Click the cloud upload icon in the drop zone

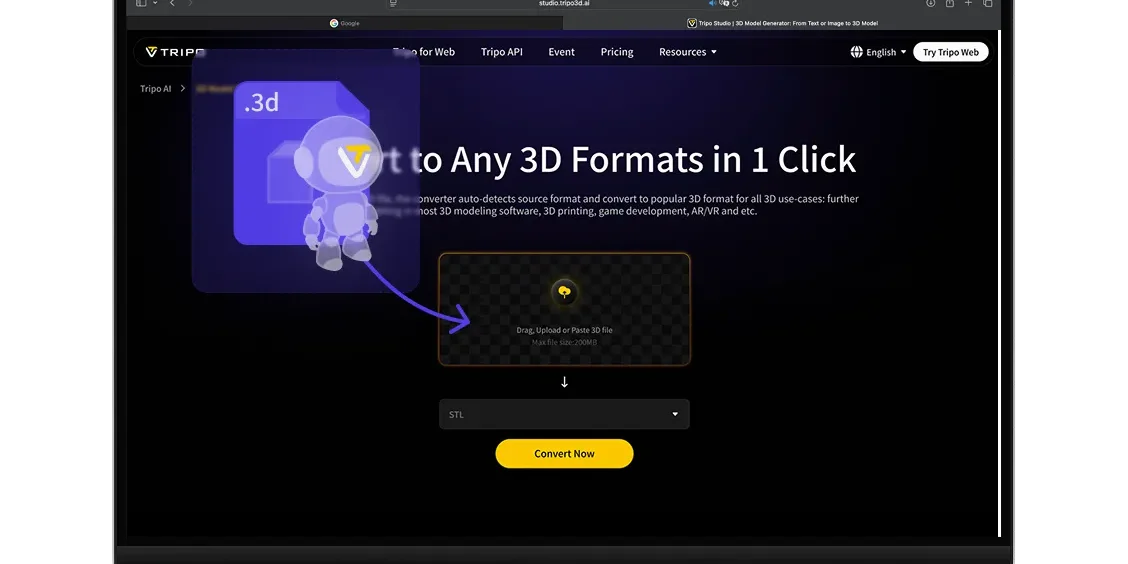pyautogui.click(x=565, y=291)
